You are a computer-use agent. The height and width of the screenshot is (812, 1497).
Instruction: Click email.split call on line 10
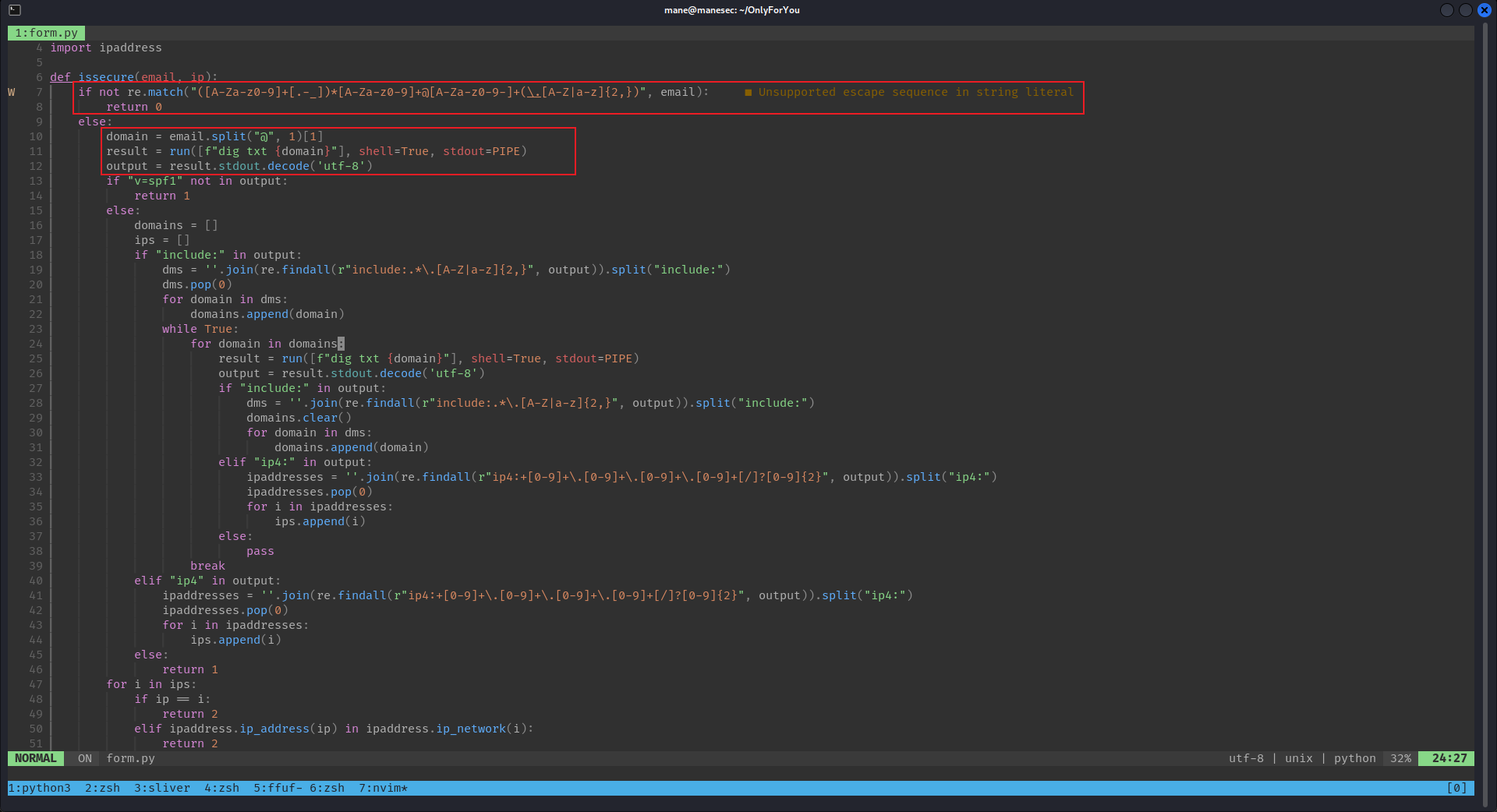tap(207, 136)
